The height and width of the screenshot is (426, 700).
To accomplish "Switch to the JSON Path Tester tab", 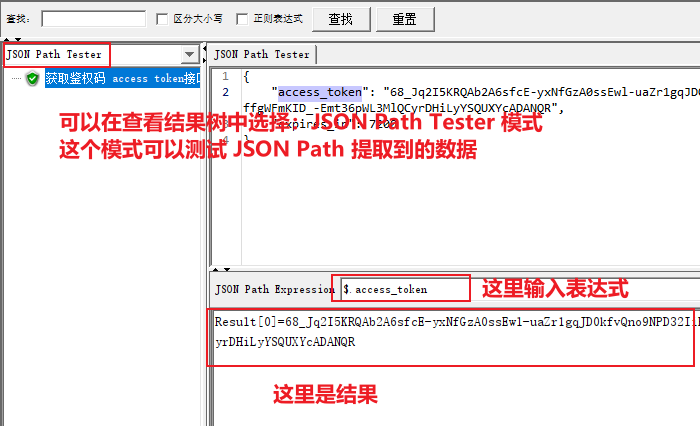I will pos(262,54).
